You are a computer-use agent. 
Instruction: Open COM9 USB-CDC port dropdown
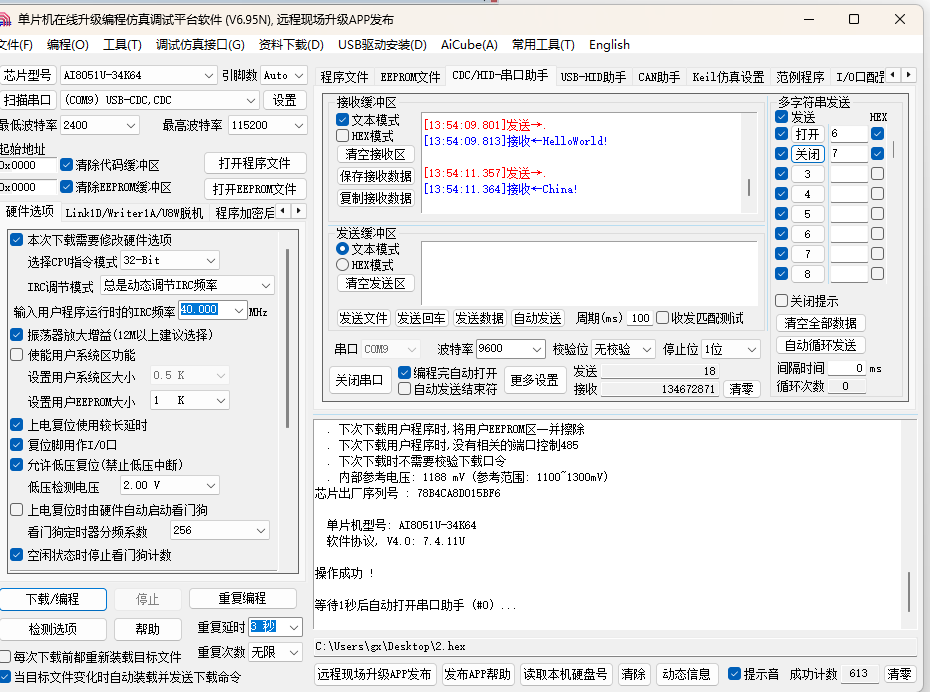(251, 100)
